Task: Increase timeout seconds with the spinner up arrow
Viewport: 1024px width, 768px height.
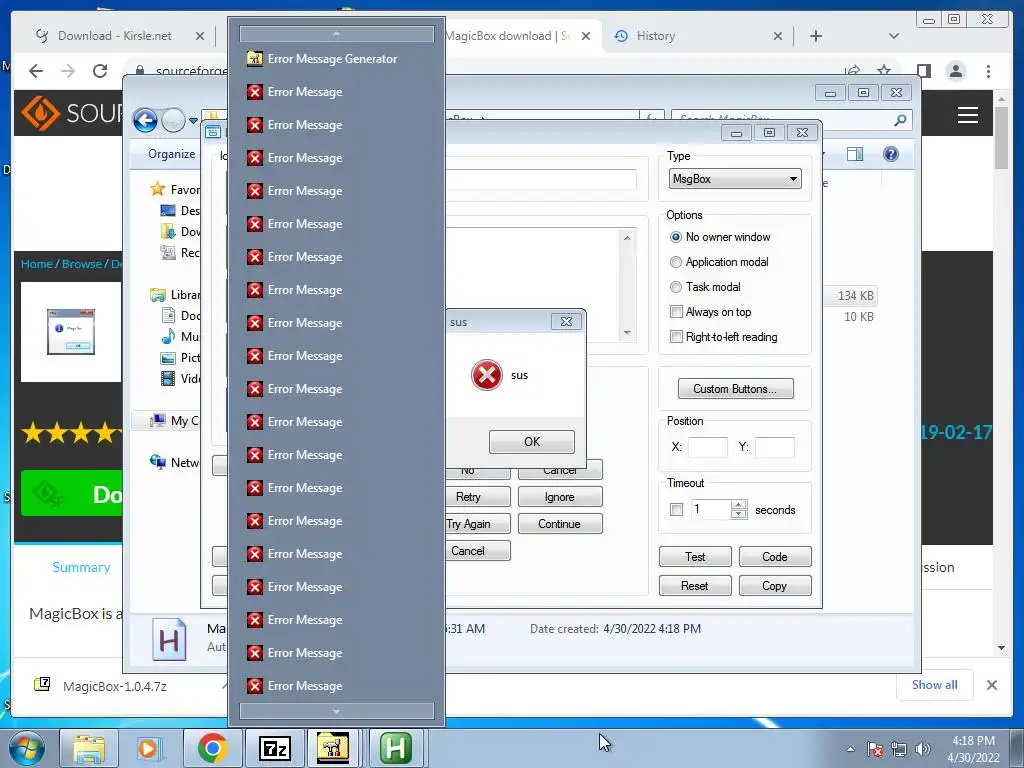Action: pyautogui.click(x=739, y=505)
